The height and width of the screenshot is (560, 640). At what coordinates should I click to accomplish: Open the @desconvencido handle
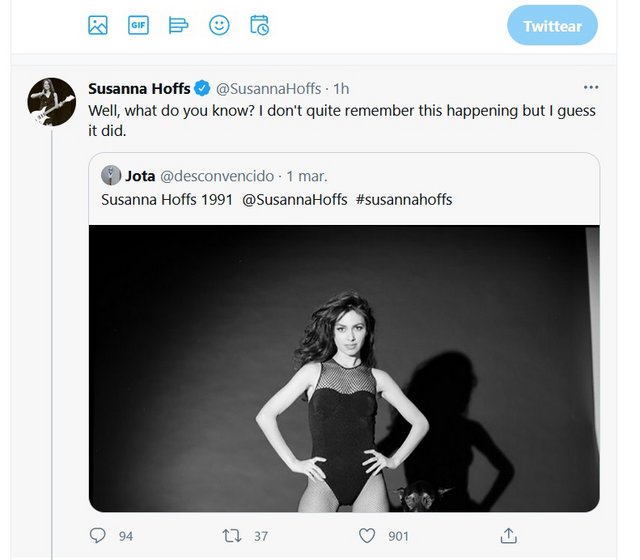pos(217,176)
